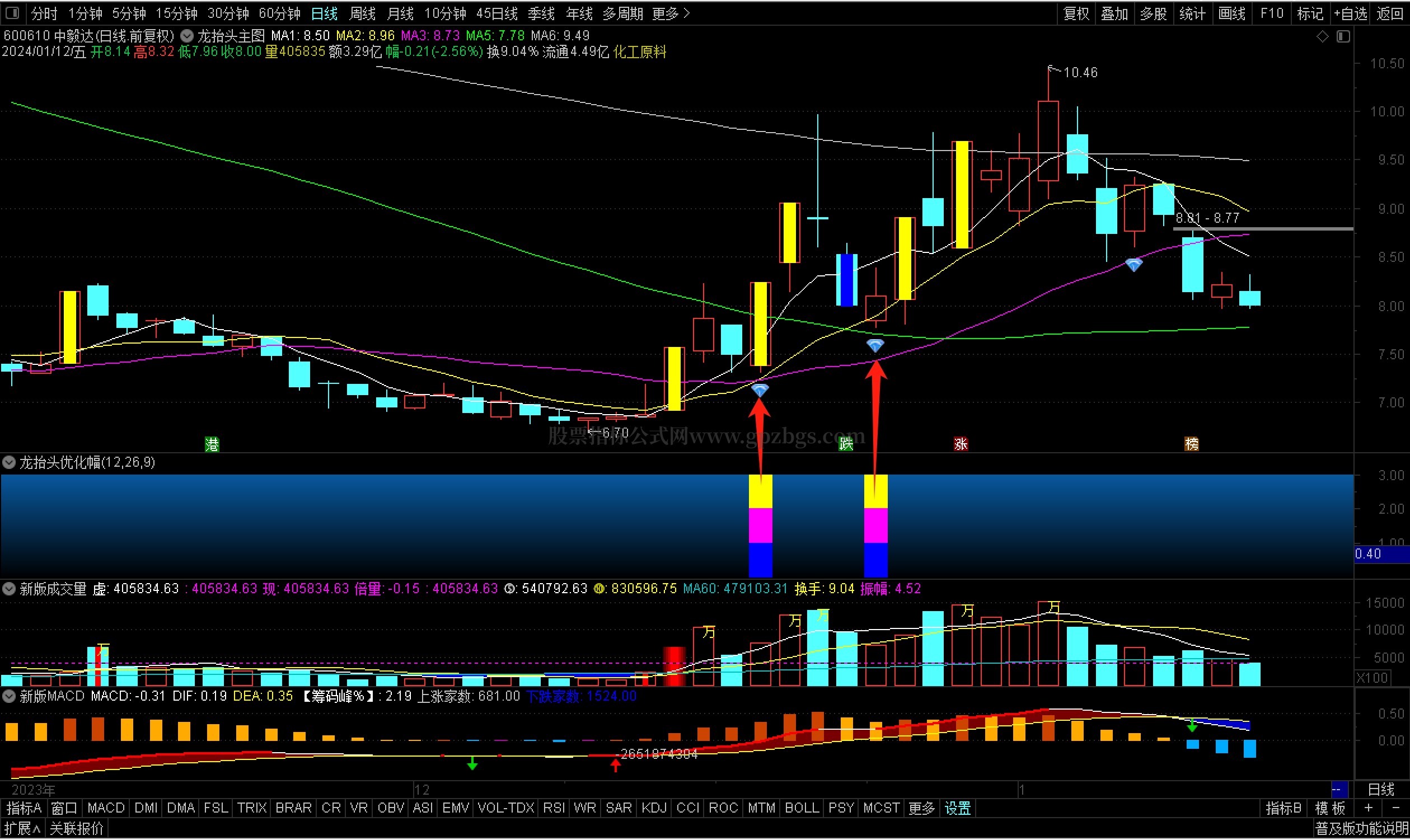Click the 化工原料 sector label
Screen dimensions: 1410x840
pyautogui.click(x=640, y=52)
